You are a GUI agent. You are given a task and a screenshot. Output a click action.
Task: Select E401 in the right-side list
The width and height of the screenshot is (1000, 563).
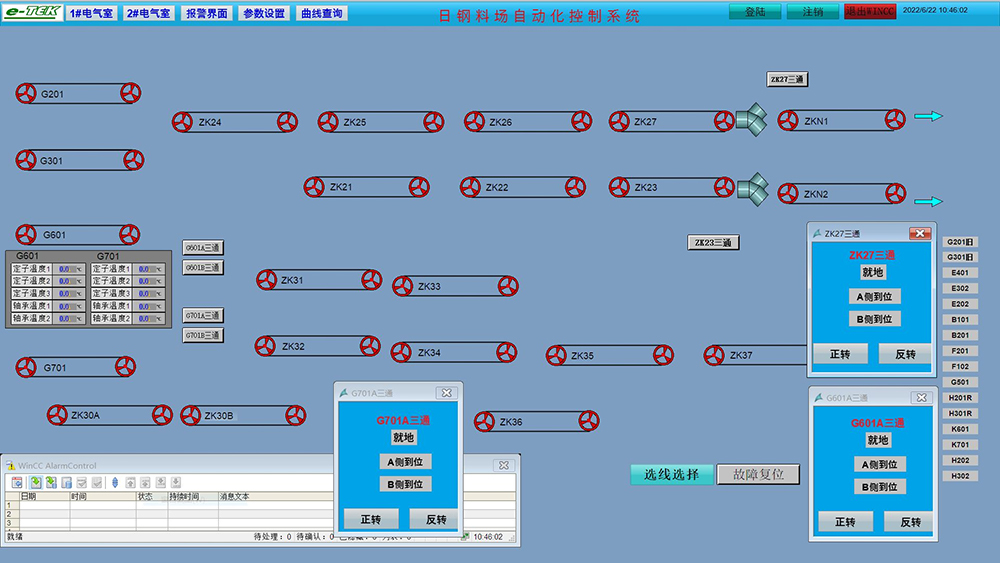click(960, 273)
